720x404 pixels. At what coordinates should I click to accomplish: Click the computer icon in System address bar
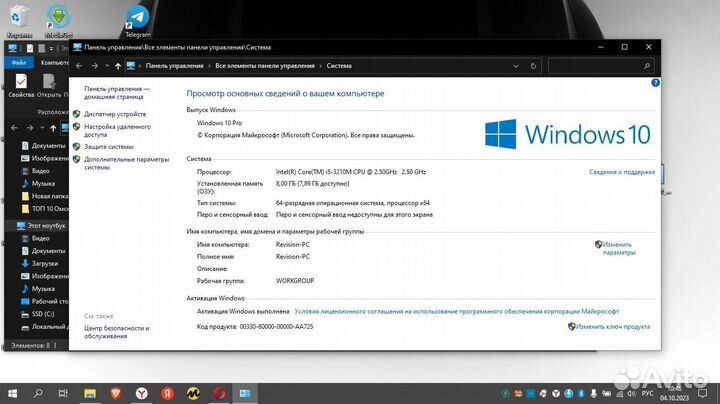(x=131, y=66)
